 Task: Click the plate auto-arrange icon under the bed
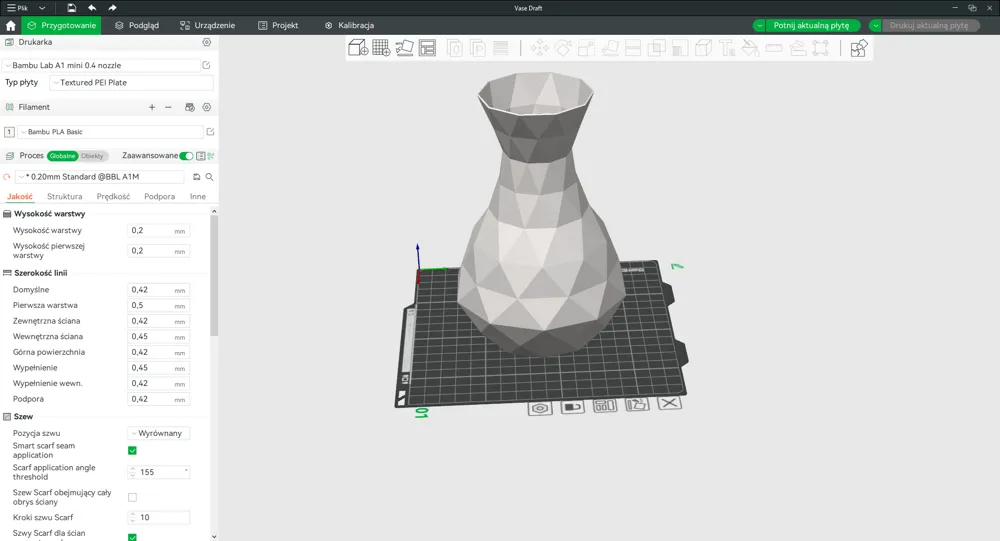point(605,406)
